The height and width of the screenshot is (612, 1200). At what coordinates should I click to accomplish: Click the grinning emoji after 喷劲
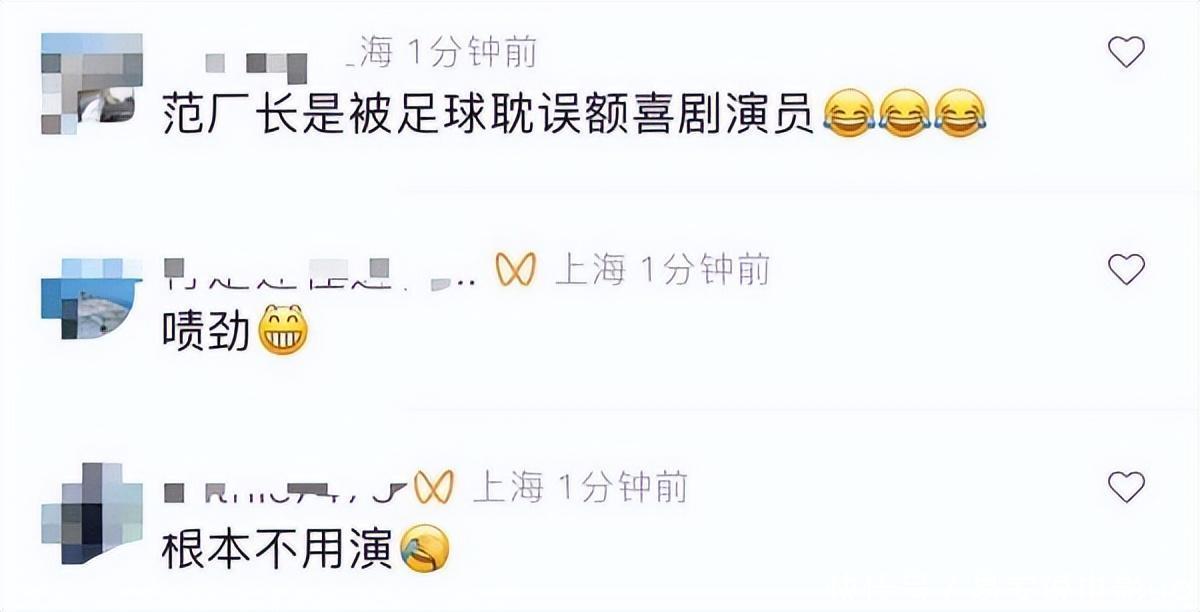click(x=283, y=332)
